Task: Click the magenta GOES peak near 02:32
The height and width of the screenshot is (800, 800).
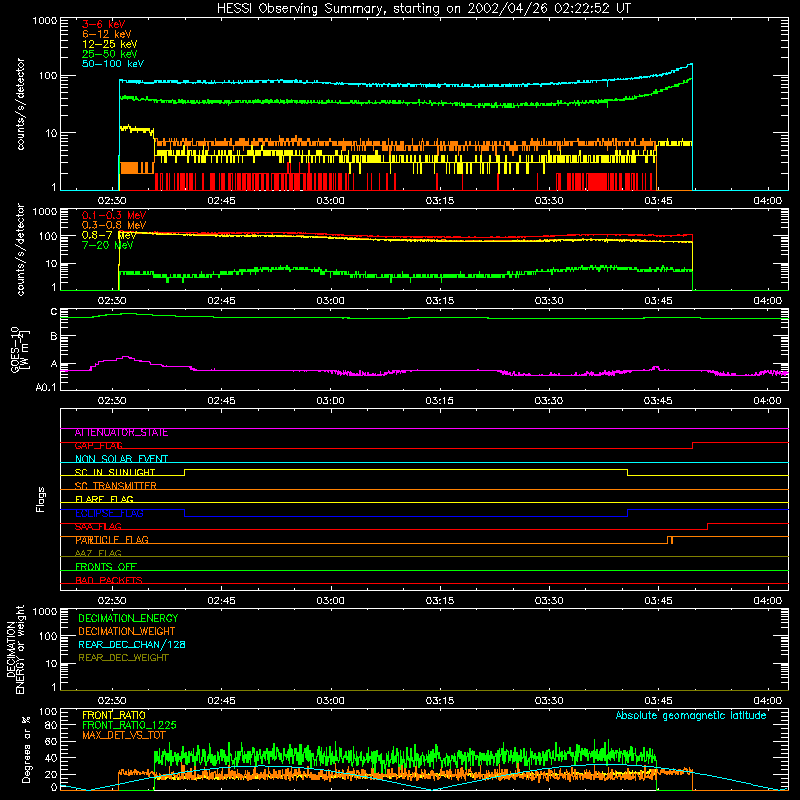Action: point(125,357)
